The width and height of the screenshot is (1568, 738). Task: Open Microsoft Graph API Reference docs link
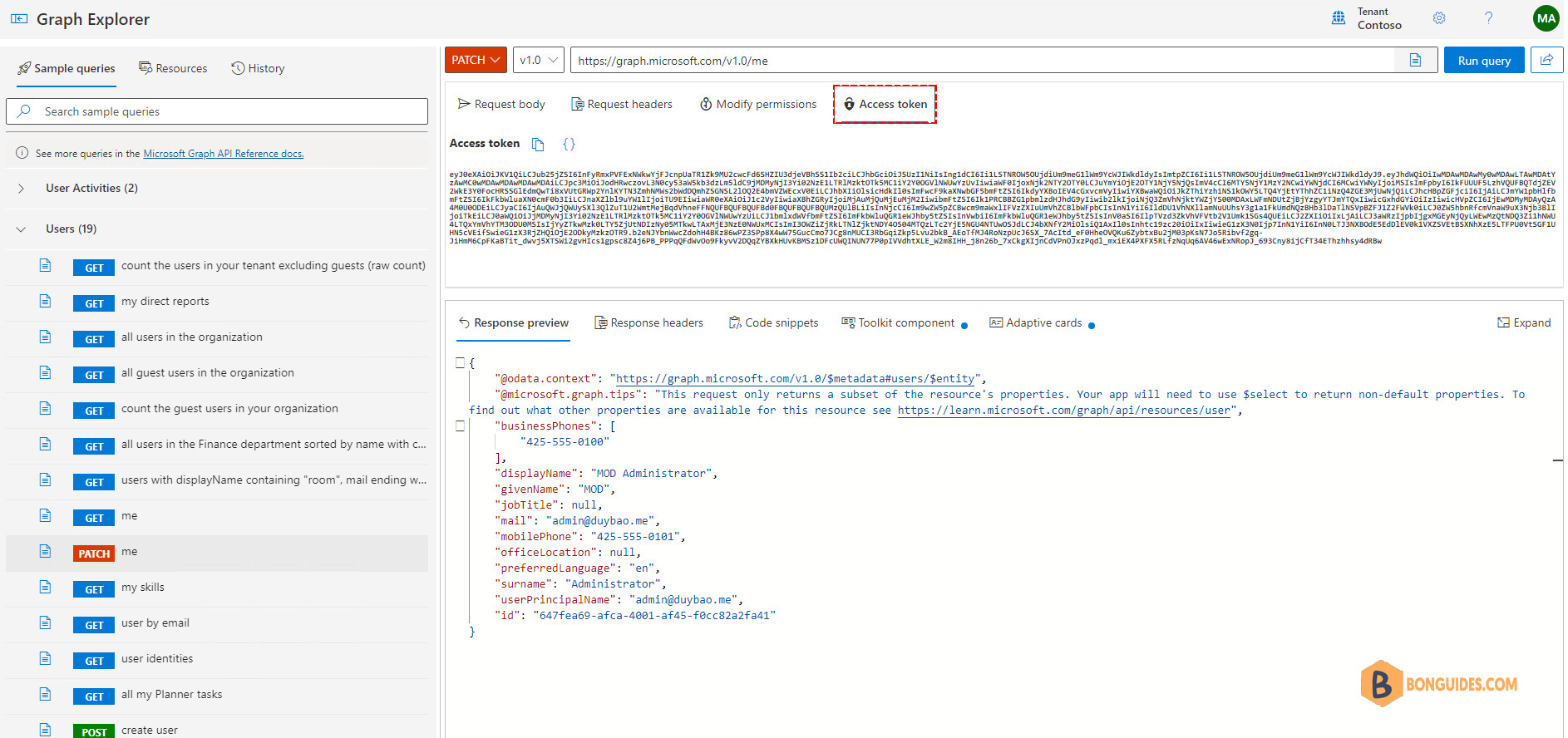click(x=224, y=154)
